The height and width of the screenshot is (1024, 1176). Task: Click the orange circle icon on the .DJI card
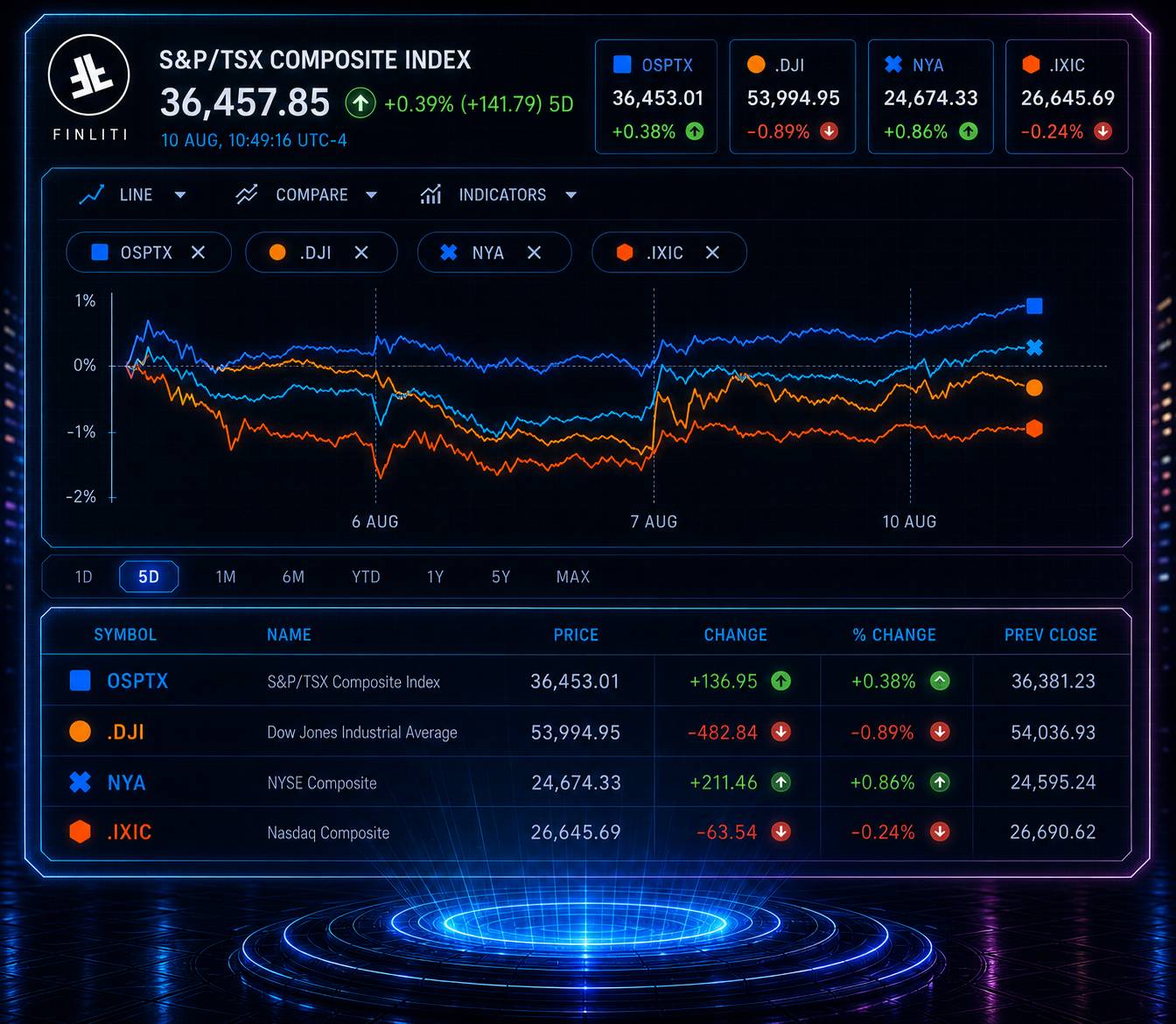click(x=756, y=64)
